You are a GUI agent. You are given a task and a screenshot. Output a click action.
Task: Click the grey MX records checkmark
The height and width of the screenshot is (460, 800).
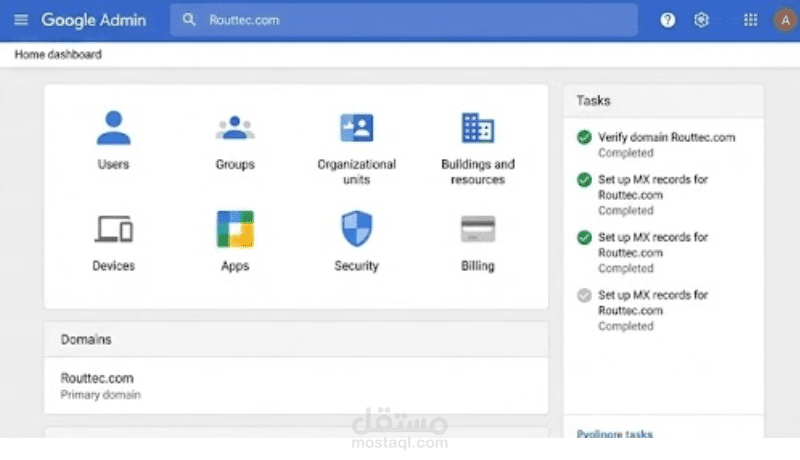[x=584, y=295]
